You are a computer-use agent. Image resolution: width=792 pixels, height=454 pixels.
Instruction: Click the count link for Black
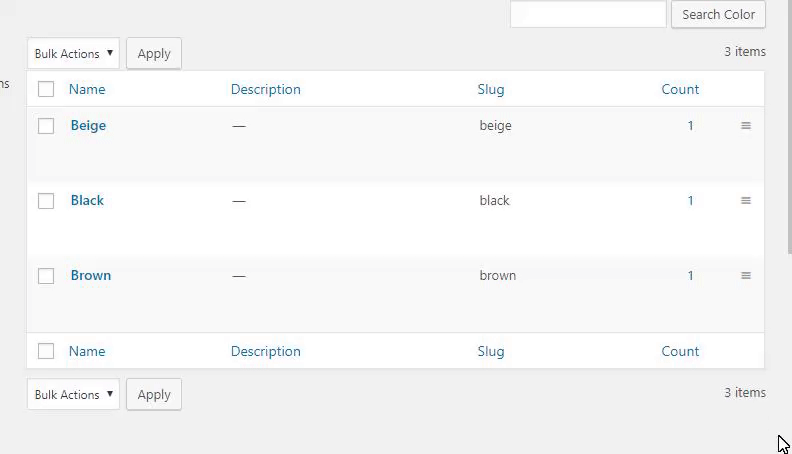[x=690, y=201]
